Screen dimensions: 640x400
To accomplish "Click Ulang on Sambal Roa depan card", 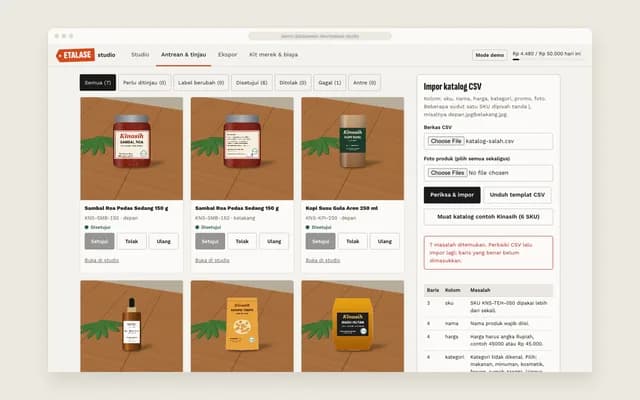I will (x=164, y=241).
